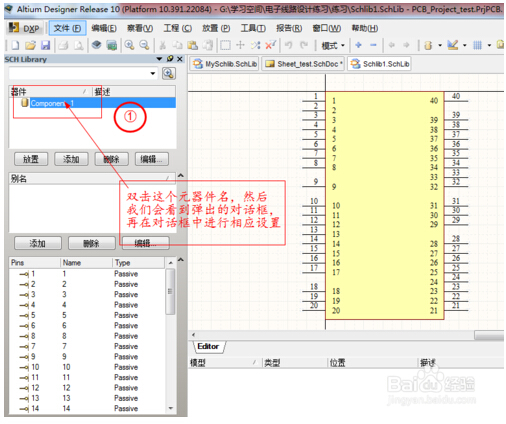Collapse the 别名 alias section
Image resolution: width=506 pixels, height=424 pixels.
tap(181, 175)
